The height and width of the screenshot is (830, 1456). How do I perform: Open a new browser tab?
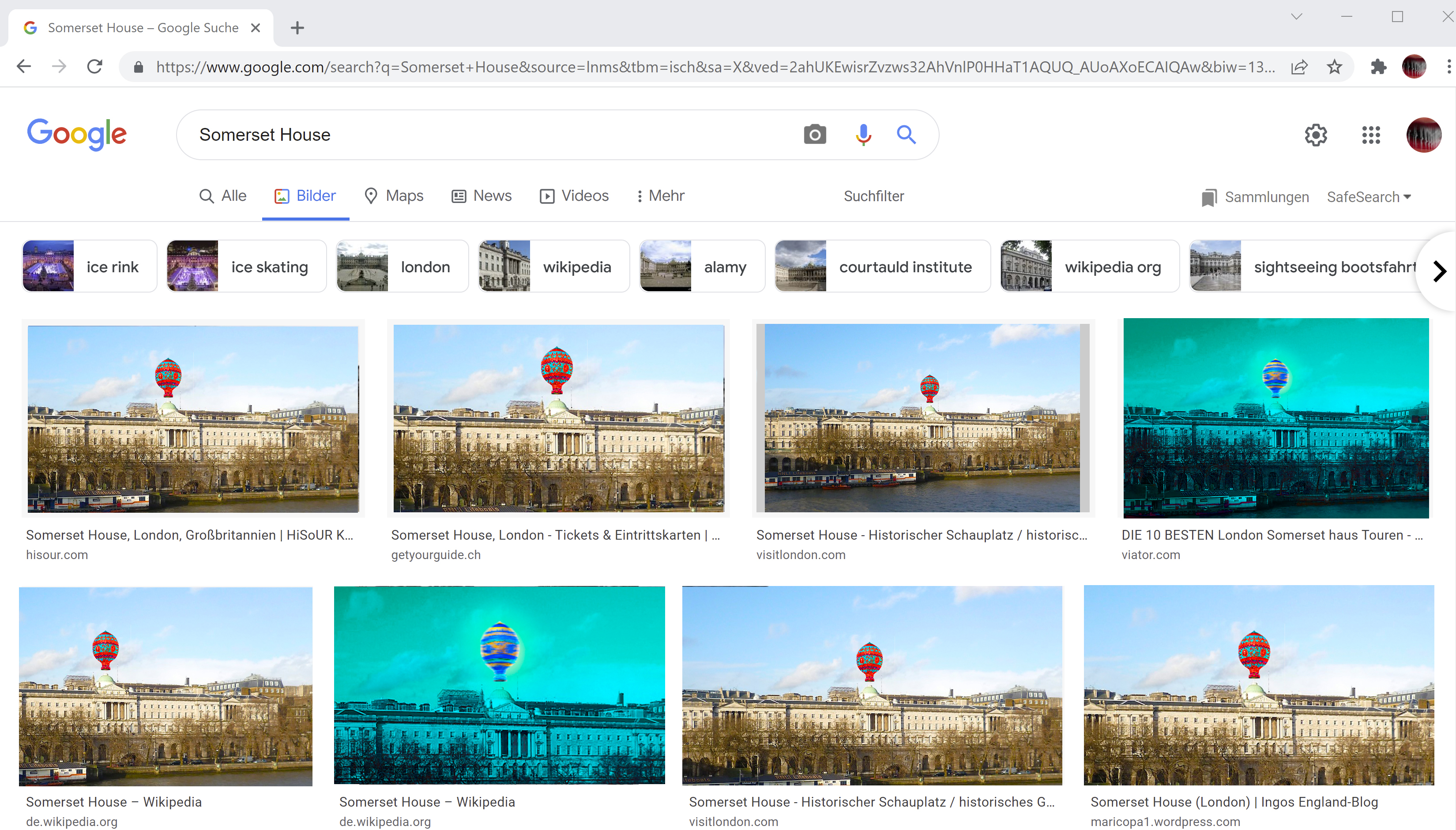click(297, 27)
